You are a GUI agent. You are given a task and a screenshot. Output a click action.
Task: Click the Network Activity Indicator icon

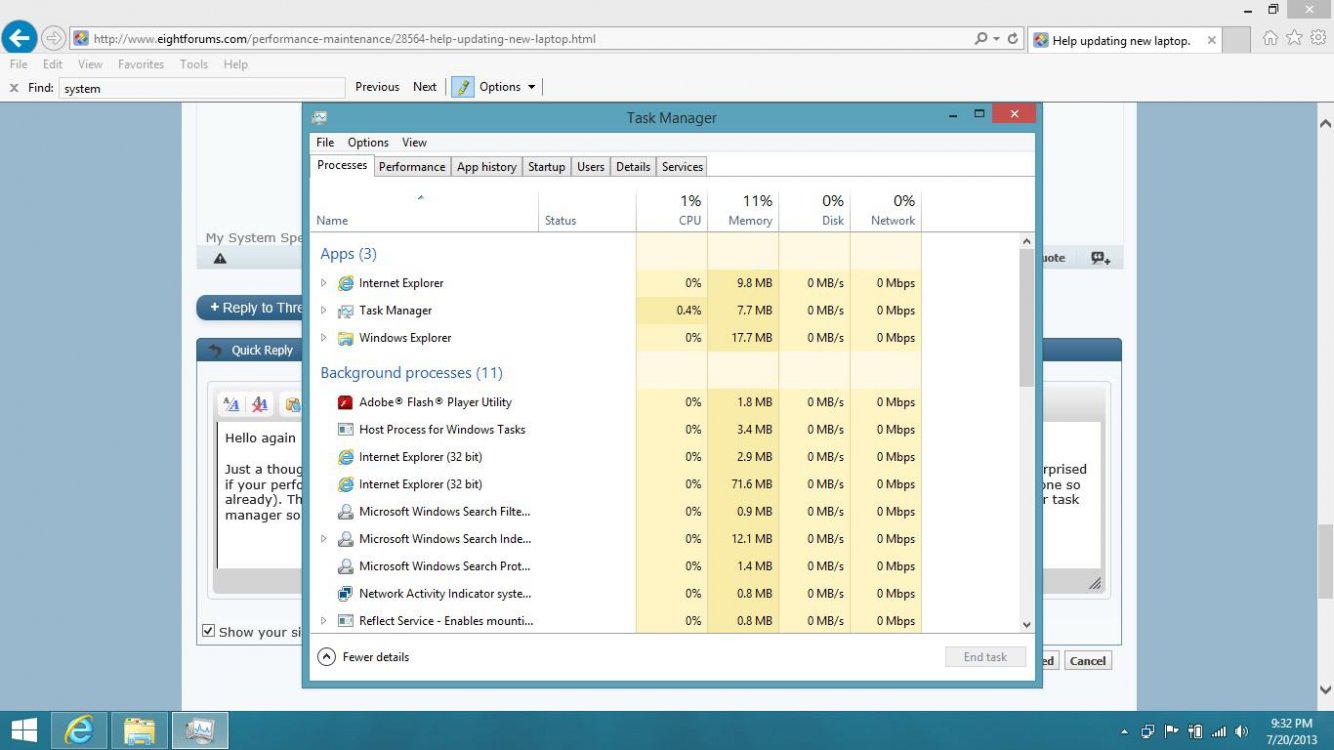(x=345, y=593)
